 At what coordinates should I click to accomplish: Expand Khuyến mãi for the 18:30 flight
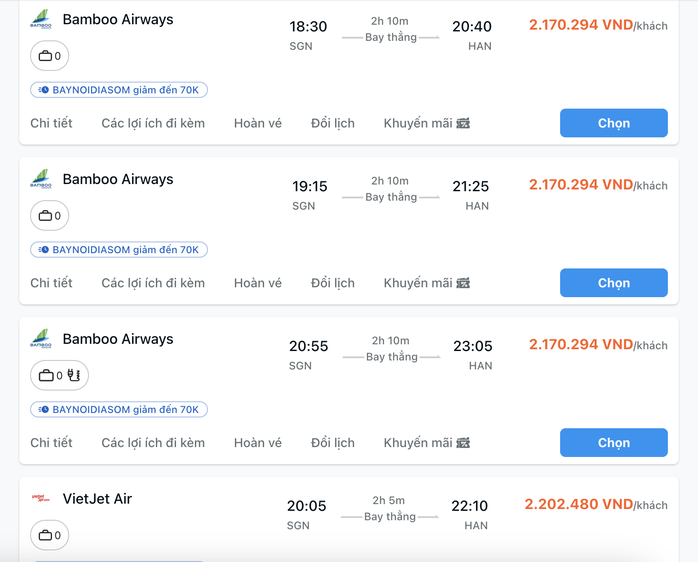coord(427,123)
